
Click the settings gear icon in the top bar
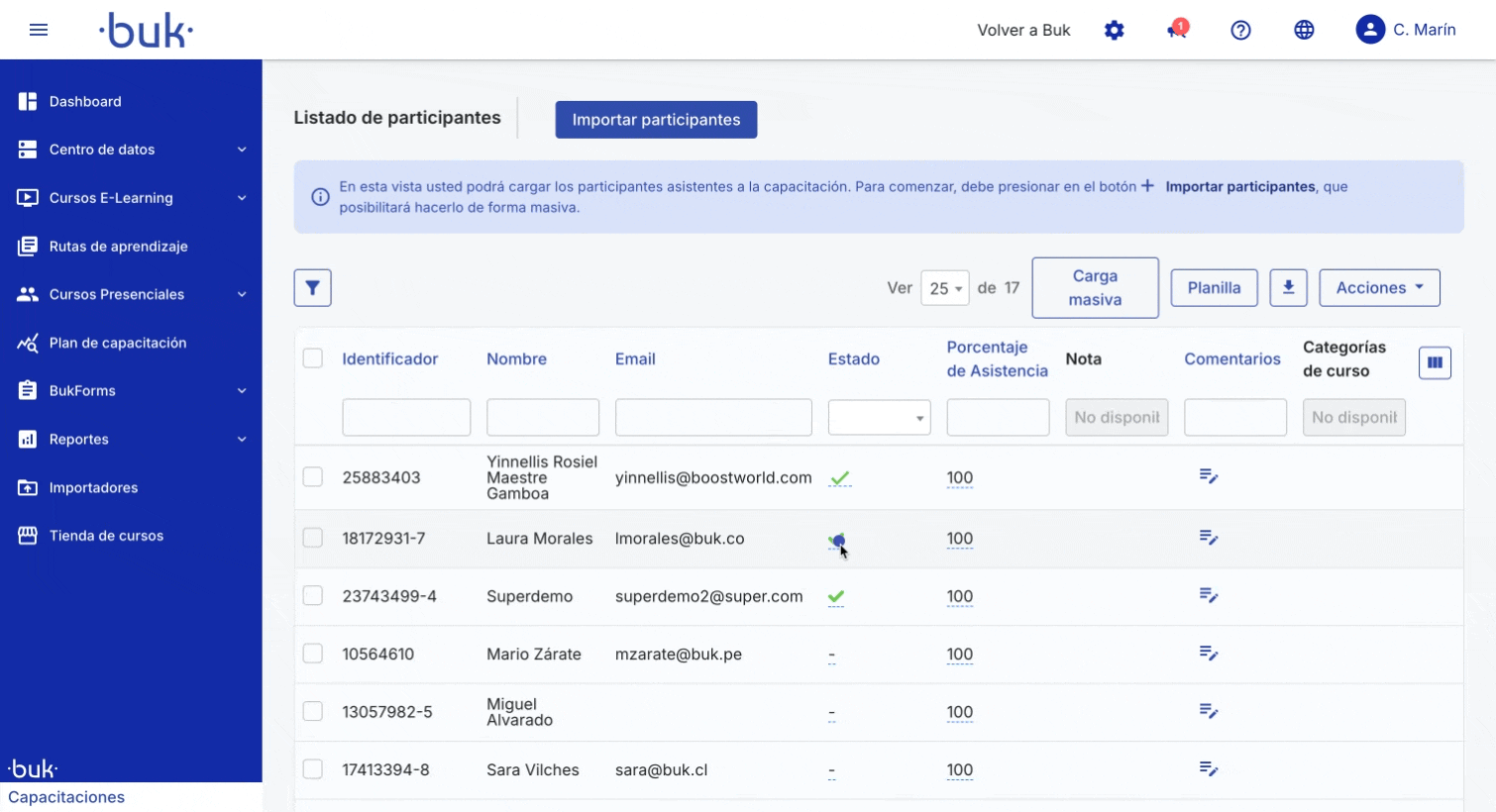point(1114,30)
